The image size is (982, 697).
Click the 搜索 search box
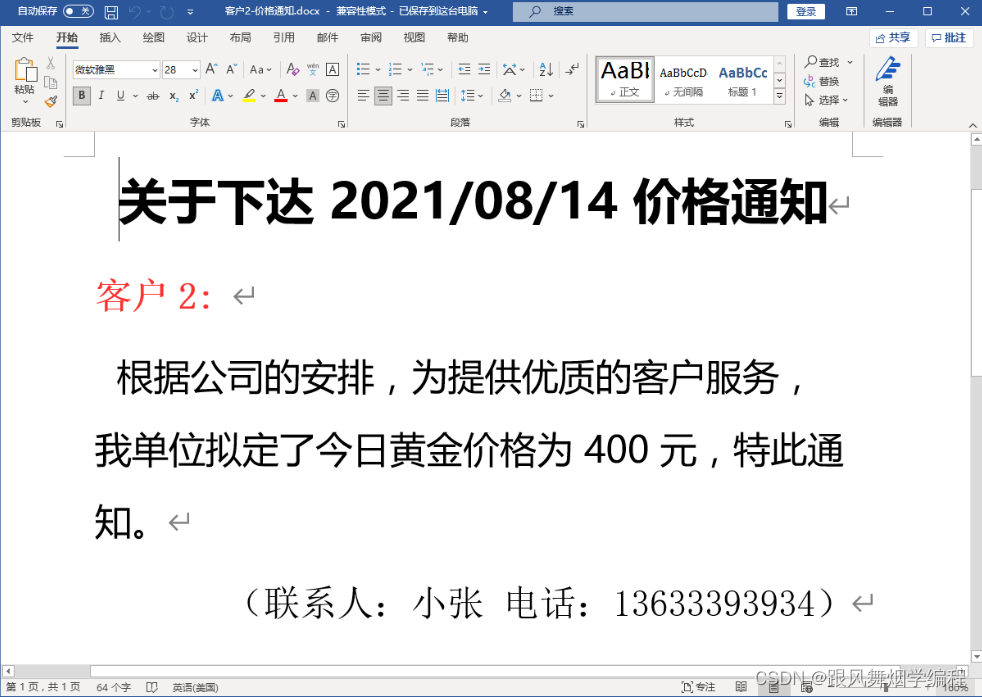(x=645, y=11)
